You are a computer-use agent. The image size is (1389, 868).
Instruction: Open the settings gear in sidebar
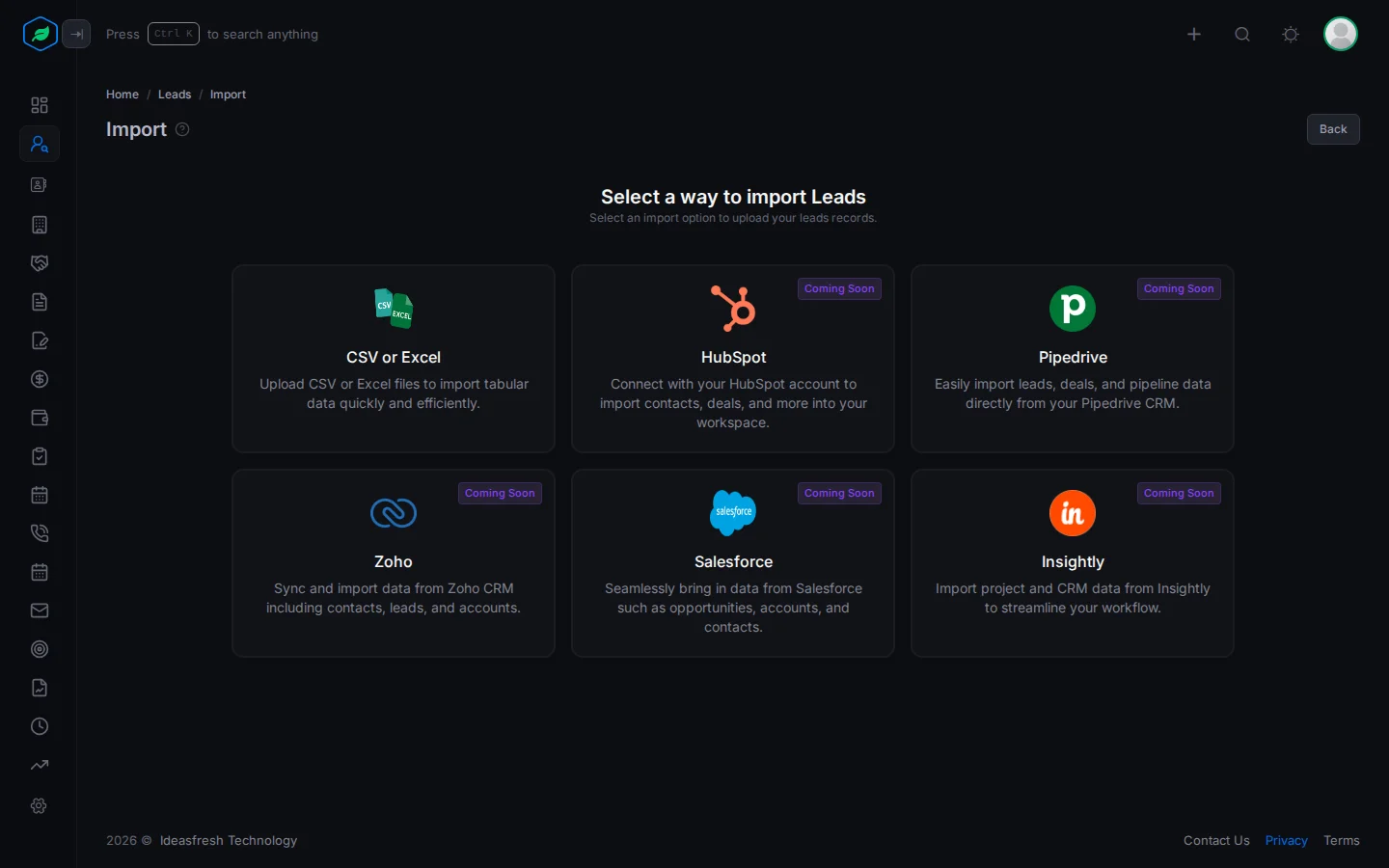[40, 805]
